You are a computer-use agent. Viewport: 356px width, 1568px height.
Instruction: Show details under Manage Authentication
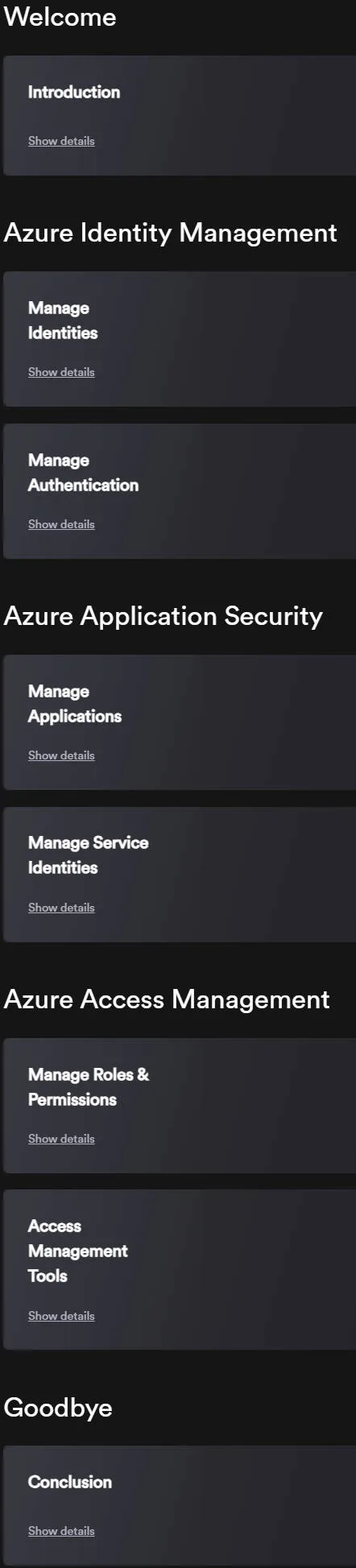pos(61,524)
